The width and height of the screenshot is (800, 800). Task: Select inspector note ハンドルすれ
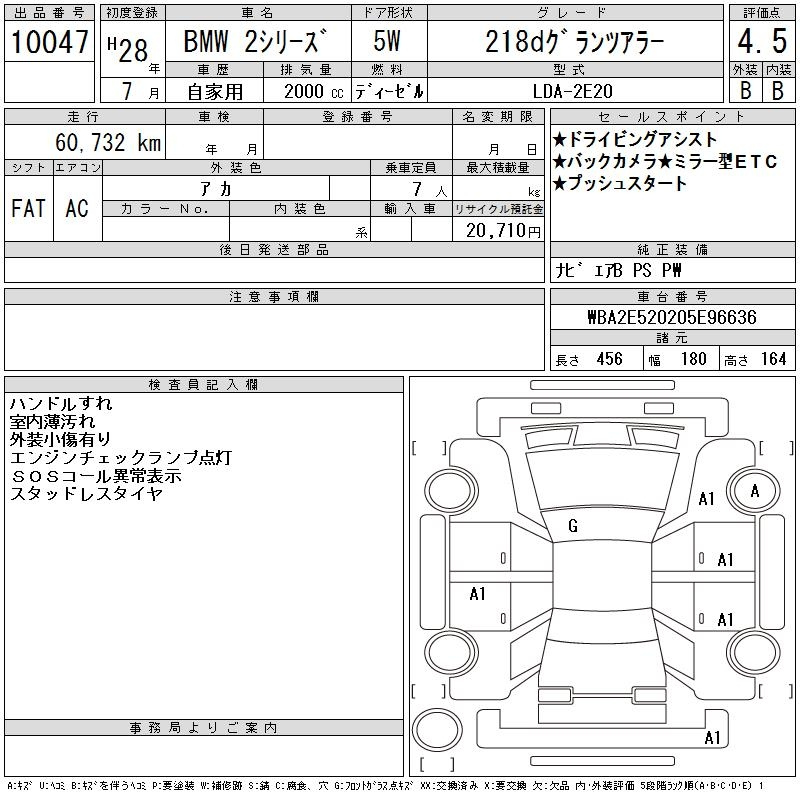point(61,404)
